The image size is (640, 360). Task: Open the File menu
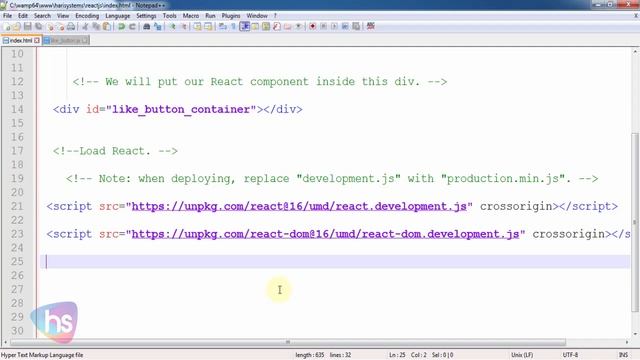point(7,16)
